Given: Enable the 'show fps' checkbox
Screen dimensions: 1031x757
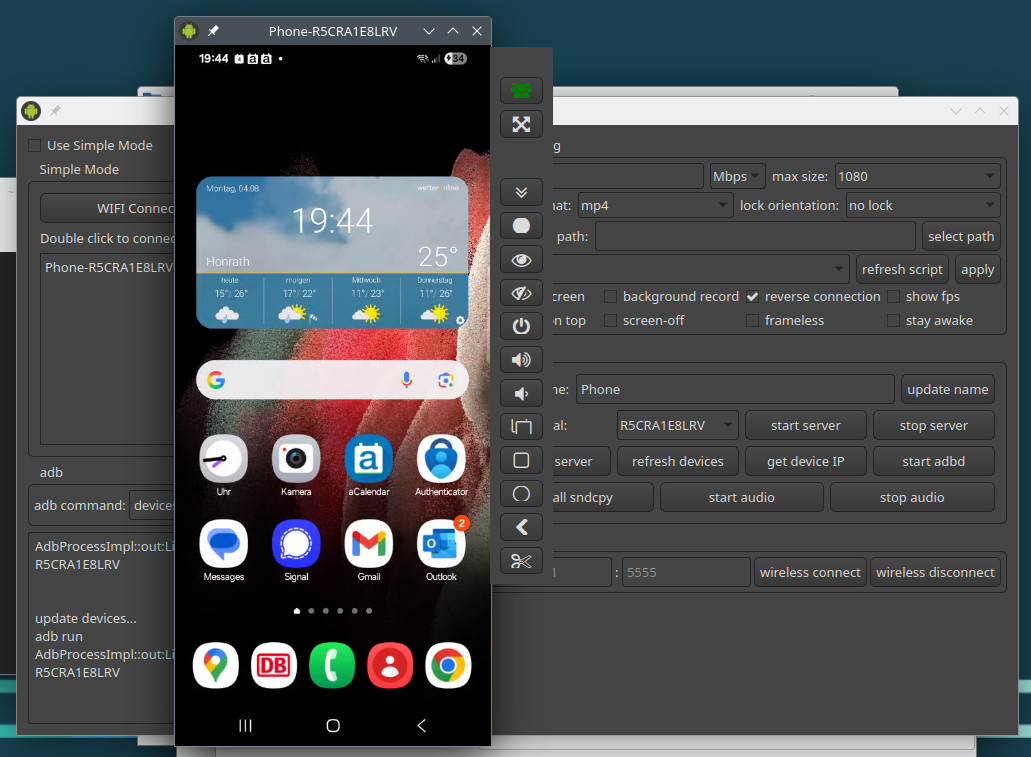Looking at the screenshot, I should (x=892, y=296).
